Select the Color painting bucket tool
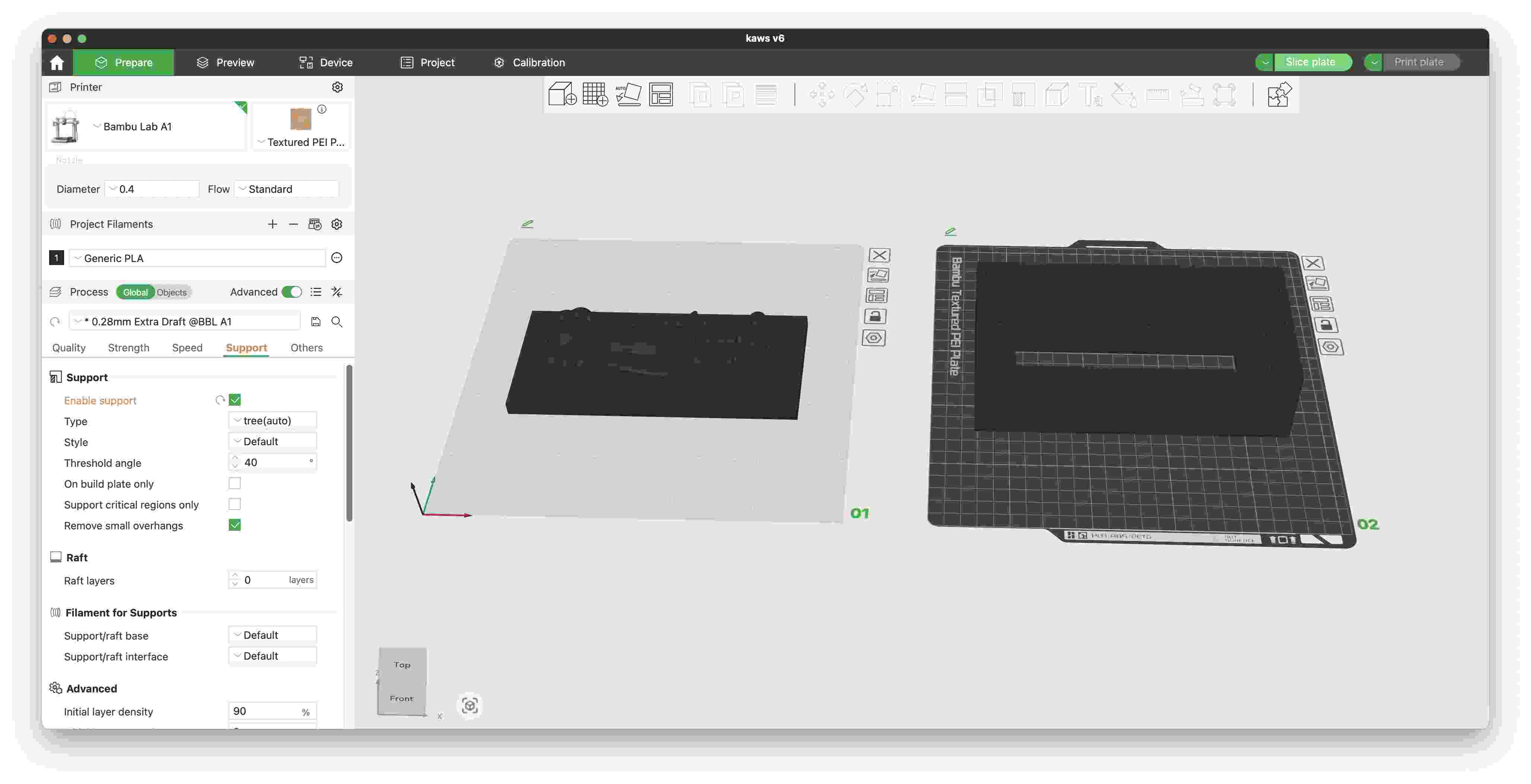This screenshot has width=1531, height=784. (1124, 95)
